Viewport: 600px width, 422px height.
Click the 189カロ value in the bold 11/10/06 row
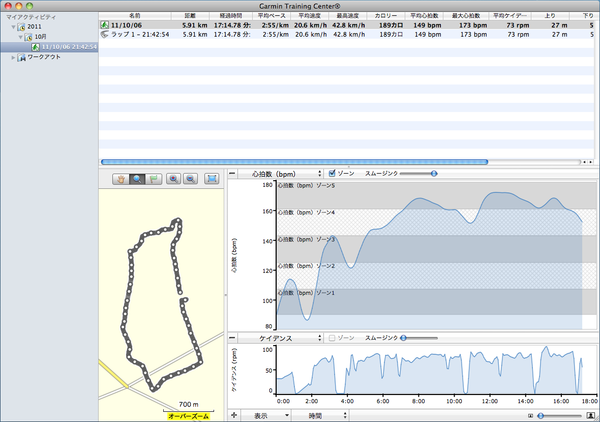click(x=391, y=25)
